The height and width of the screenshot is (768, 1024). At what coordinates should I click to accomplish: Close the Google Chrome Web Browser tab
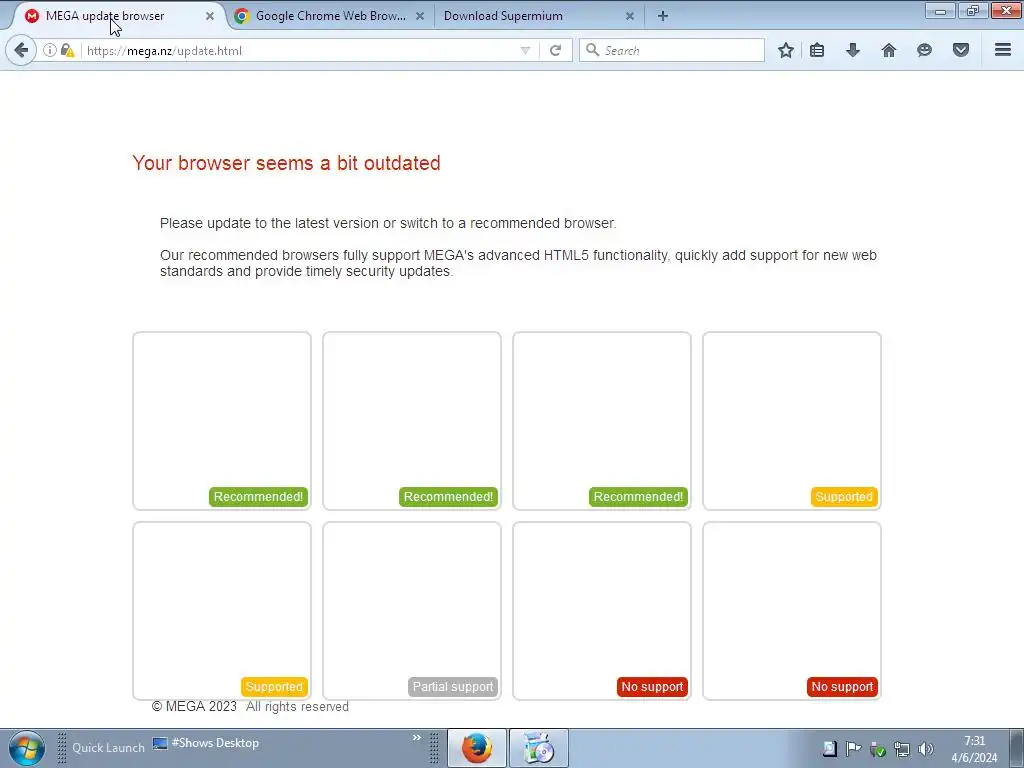420,16
